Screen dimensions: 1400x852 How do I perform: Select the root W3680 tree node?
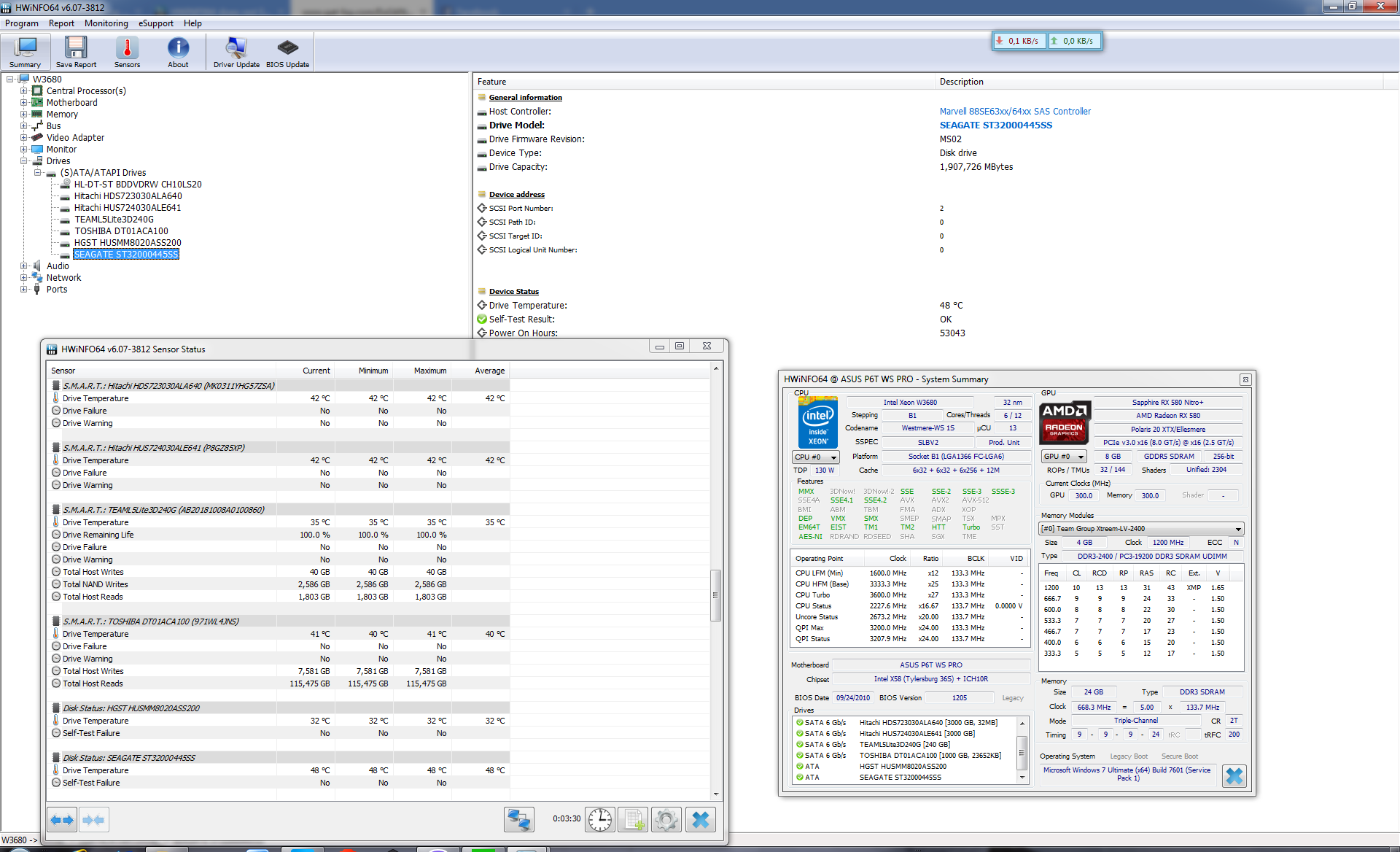coord(47,79)
